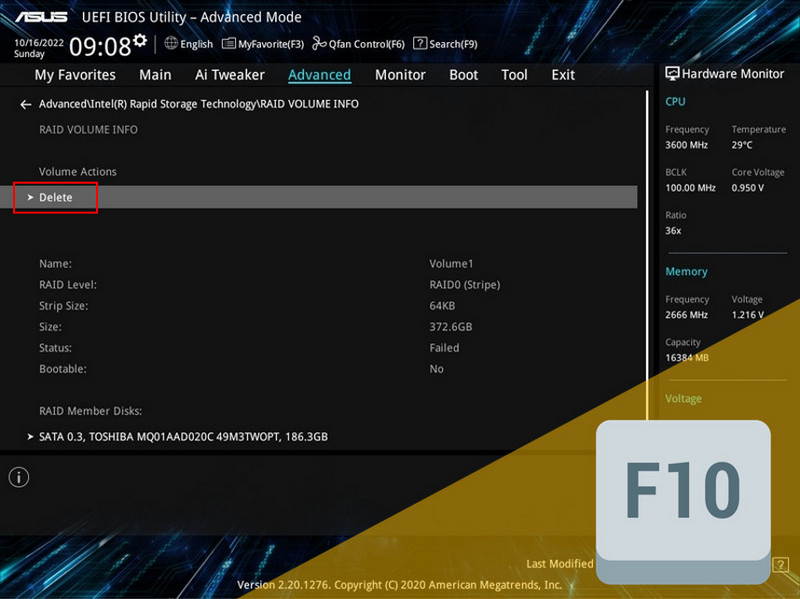Click the info icon at bottom left
This screenshot has width=800, height=599.
click(19, 478)
